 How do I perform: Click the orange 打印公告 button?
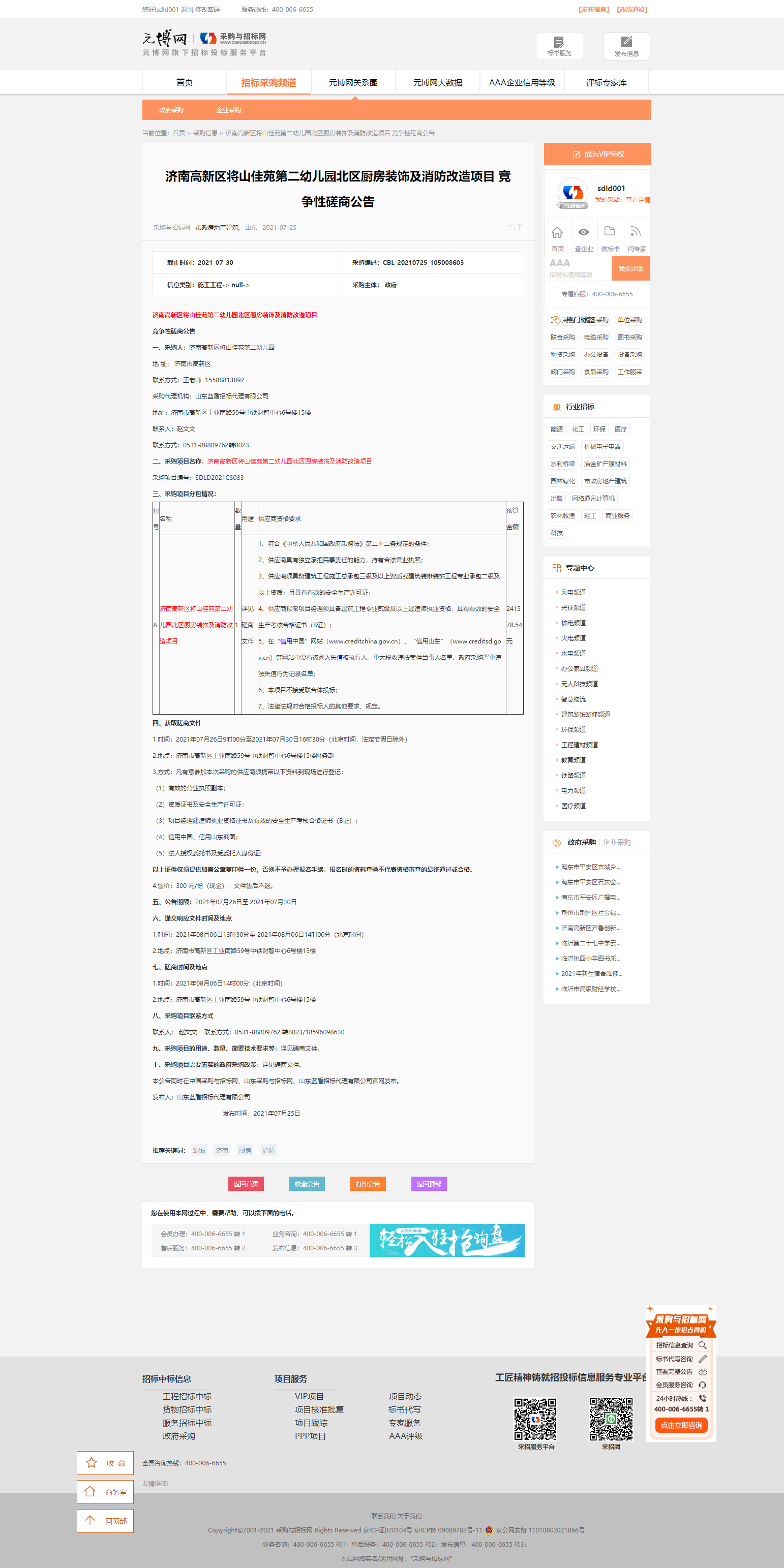coord(368,1184)
